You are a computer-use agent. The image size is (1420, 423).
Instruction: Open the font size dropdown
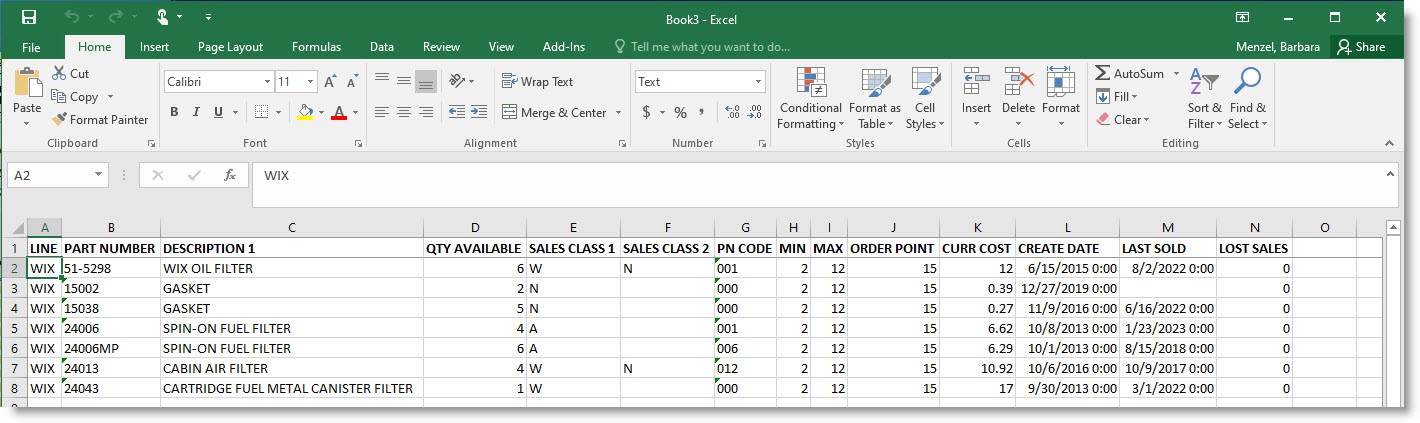click(311, 82)
